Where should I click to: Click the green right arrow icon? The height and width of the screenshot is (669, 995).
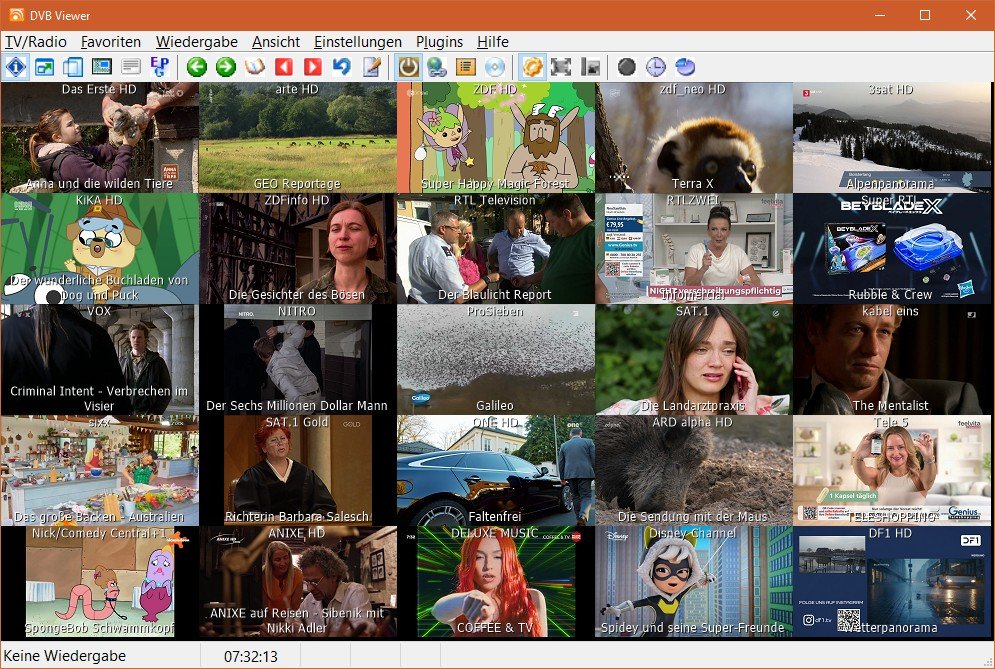[225, 67]
